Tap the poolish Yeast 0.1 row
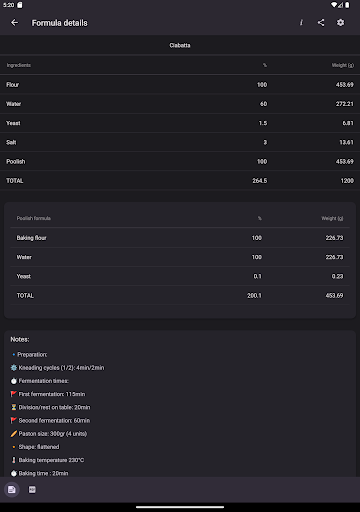 pyautogui.click(x=180, y=276)
